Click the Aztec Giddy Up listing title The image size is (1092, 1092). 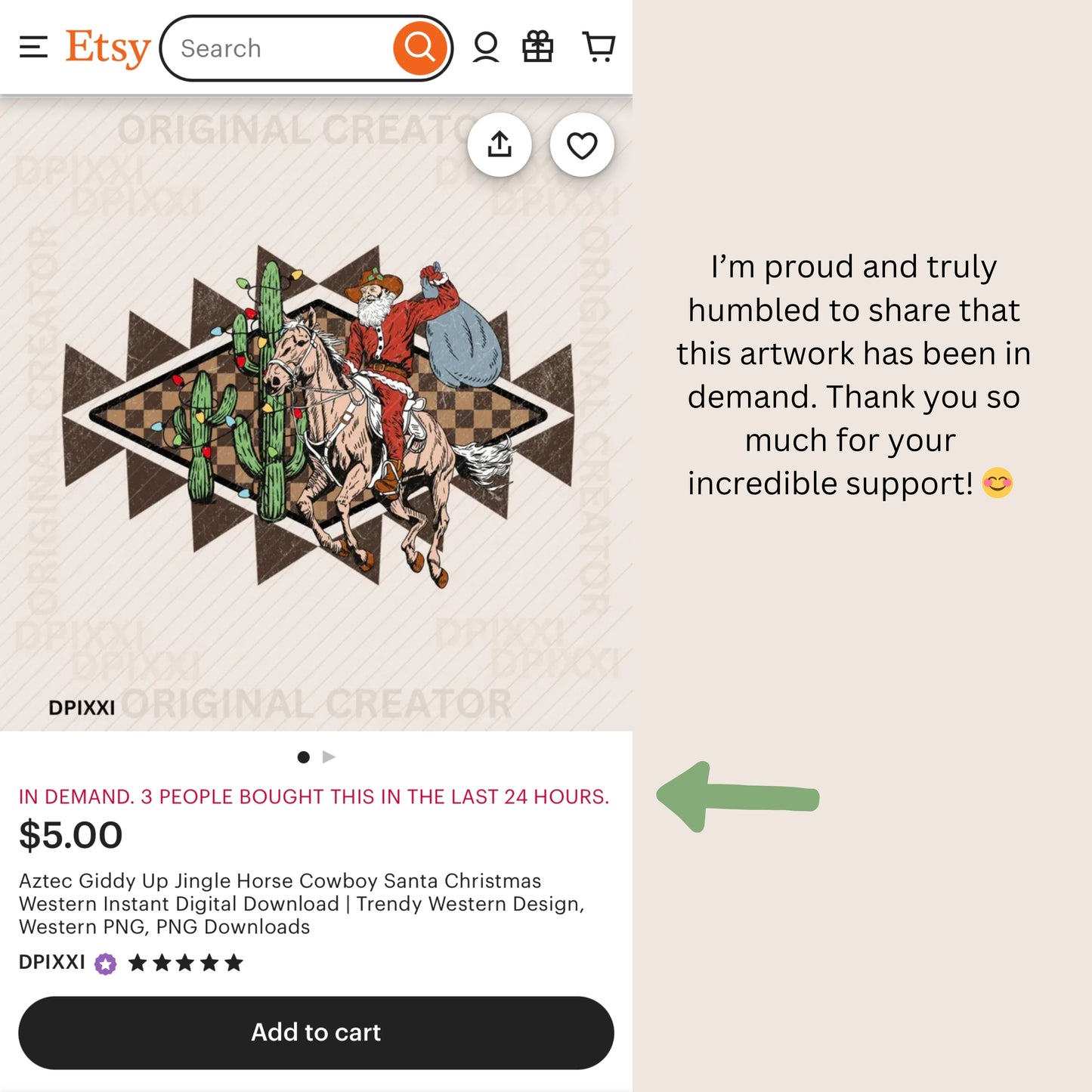(301, 904)
